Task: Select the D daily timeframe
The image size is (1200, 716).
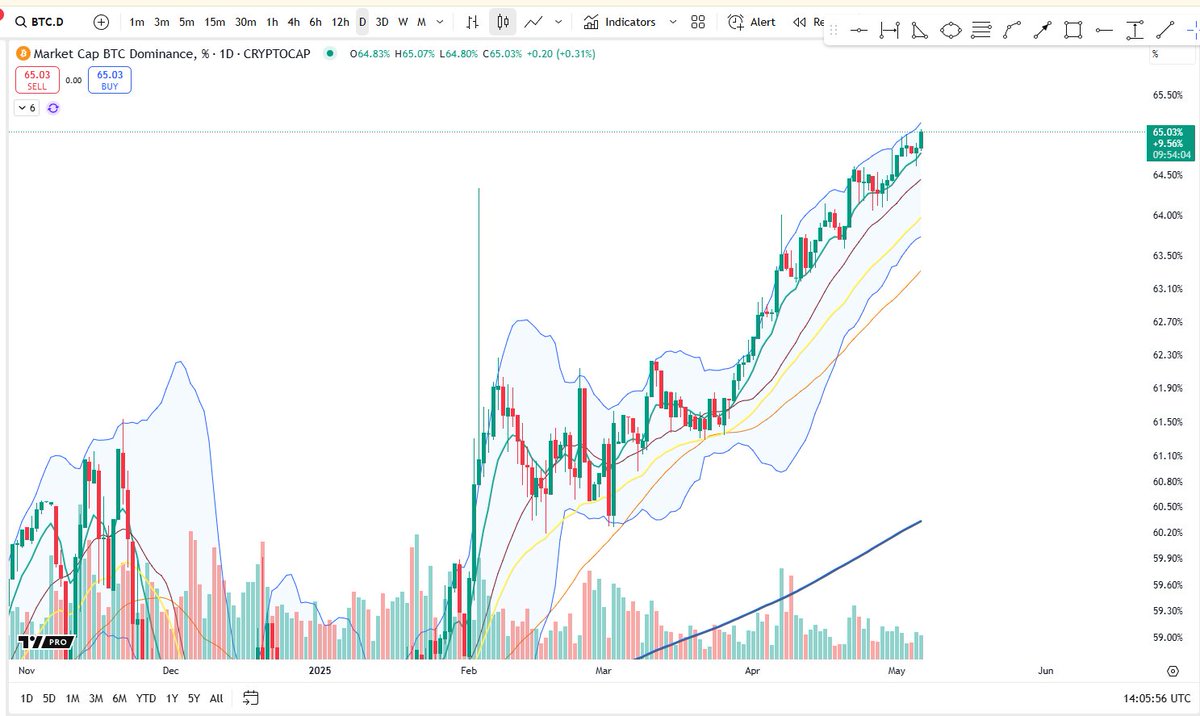Action: [363, 21]
